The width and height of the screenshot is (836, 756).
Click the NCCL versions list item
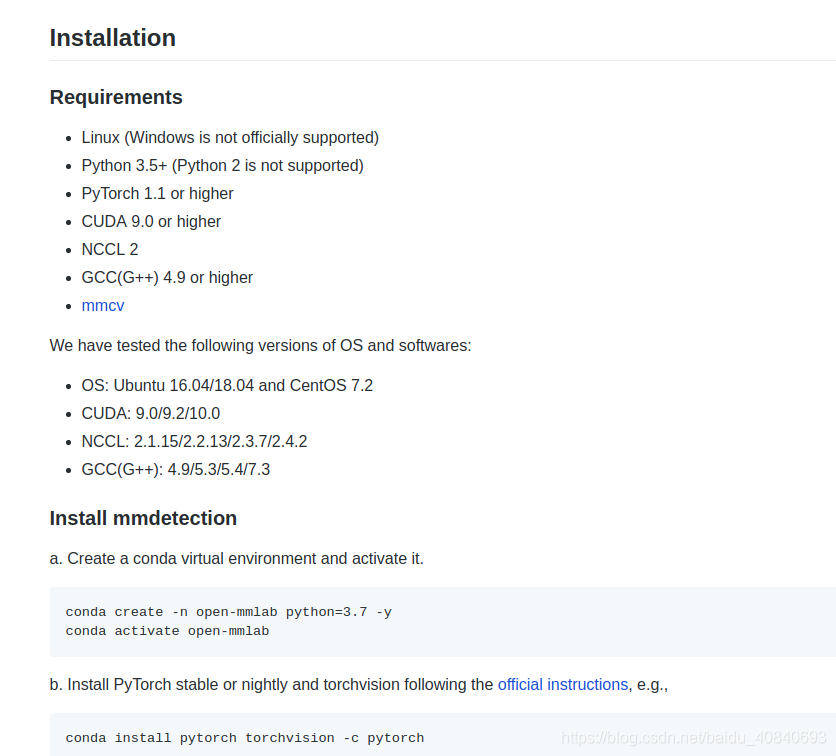[194, 441]
